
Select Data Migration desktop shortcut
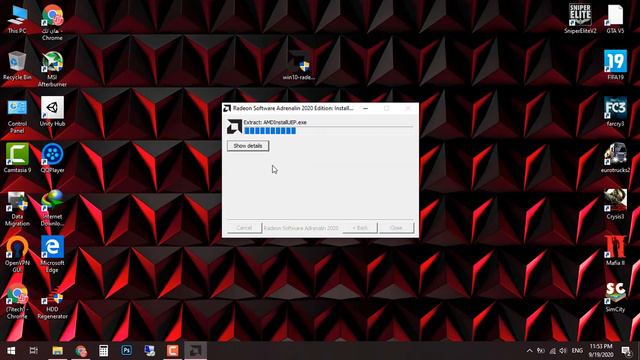tap(17, 209)
